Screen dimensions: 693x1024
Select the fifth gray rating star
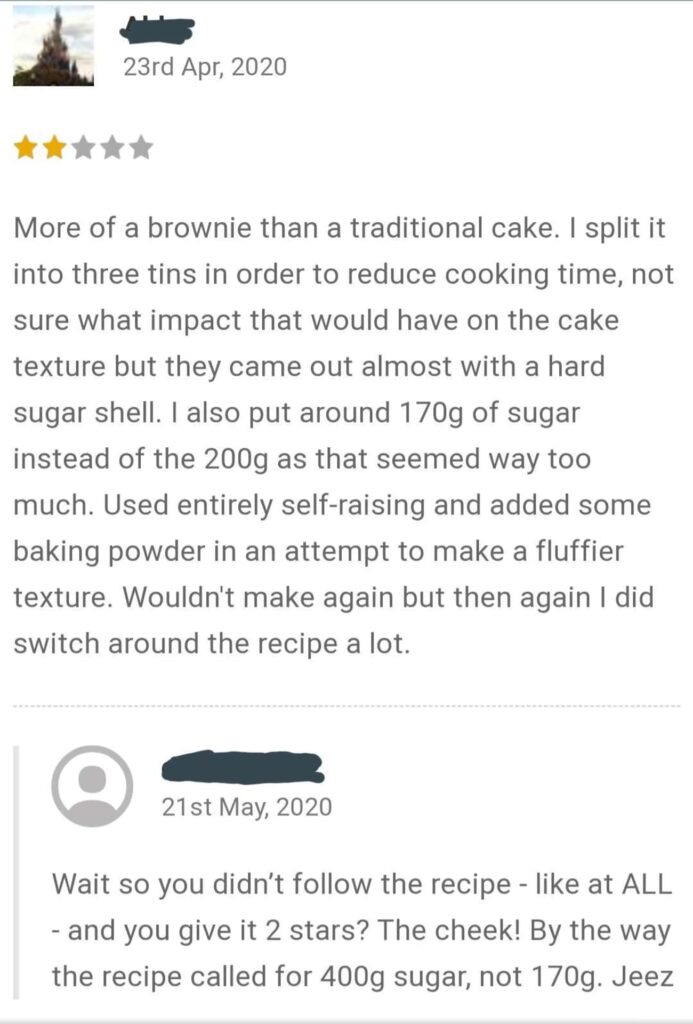[140, 148]
